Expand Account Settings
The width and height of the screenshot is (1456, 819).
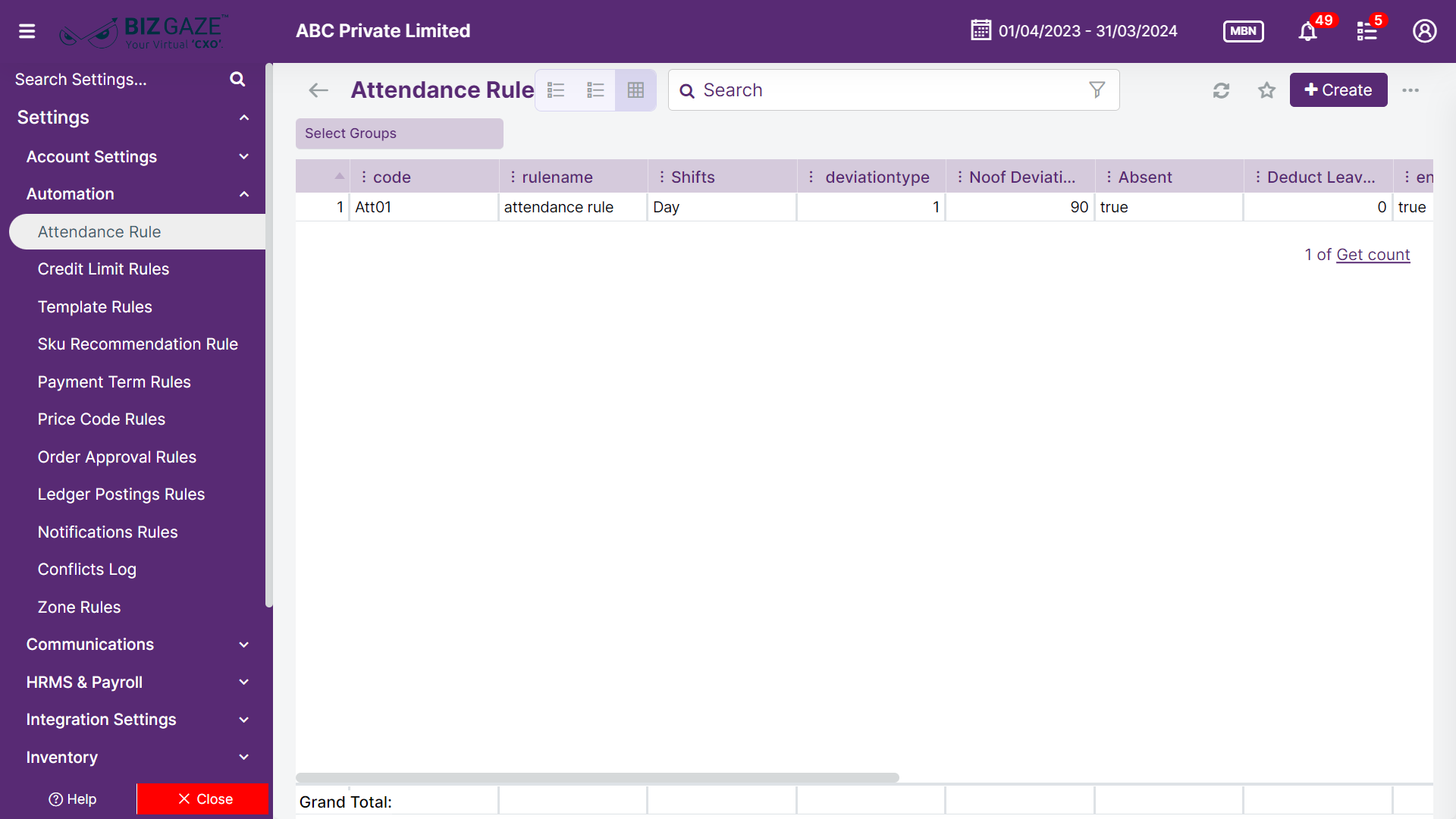tap(243, 156)
